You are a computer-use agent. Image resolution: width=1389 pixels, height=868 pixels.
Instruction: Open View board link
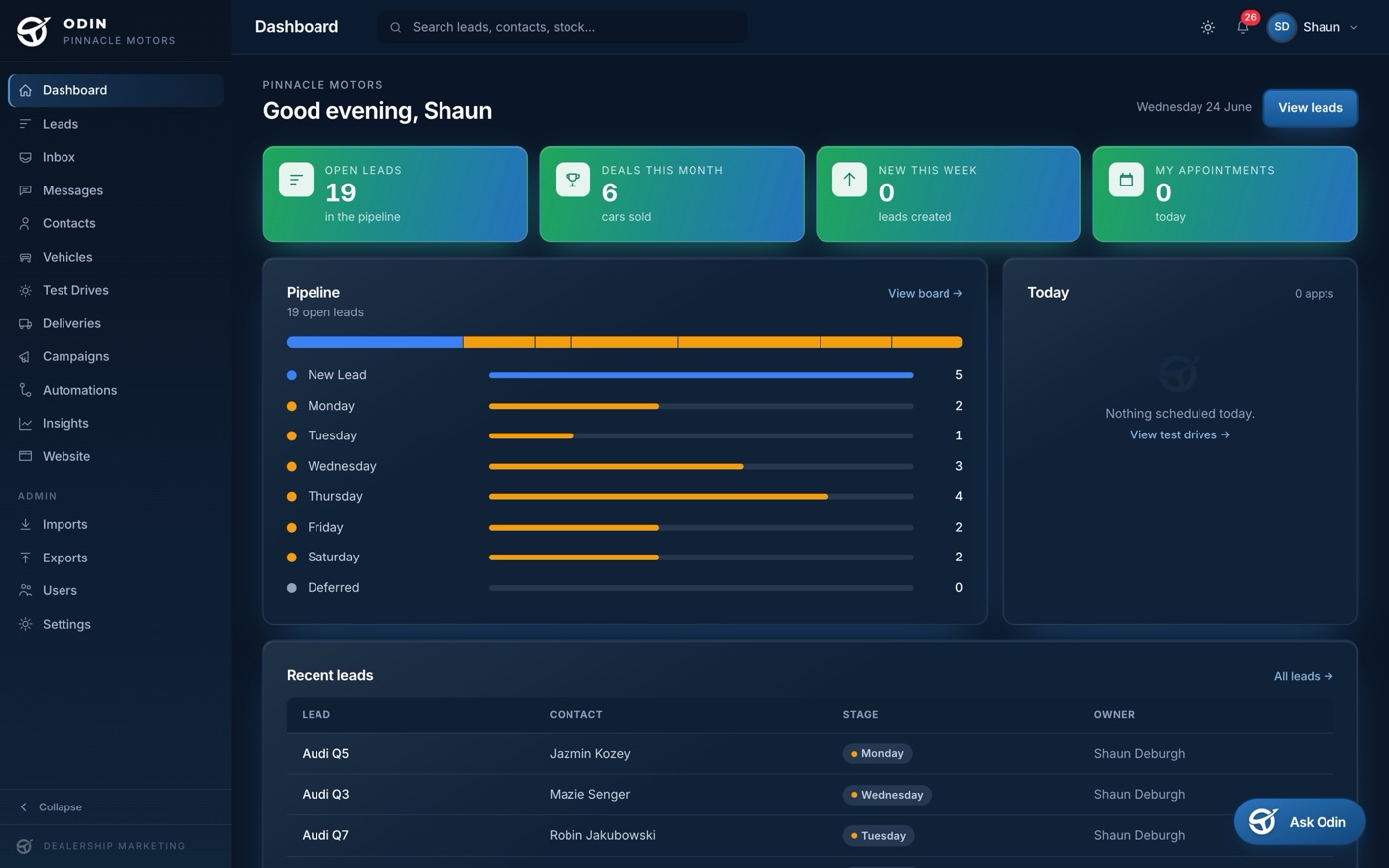(x=925, y=293)
